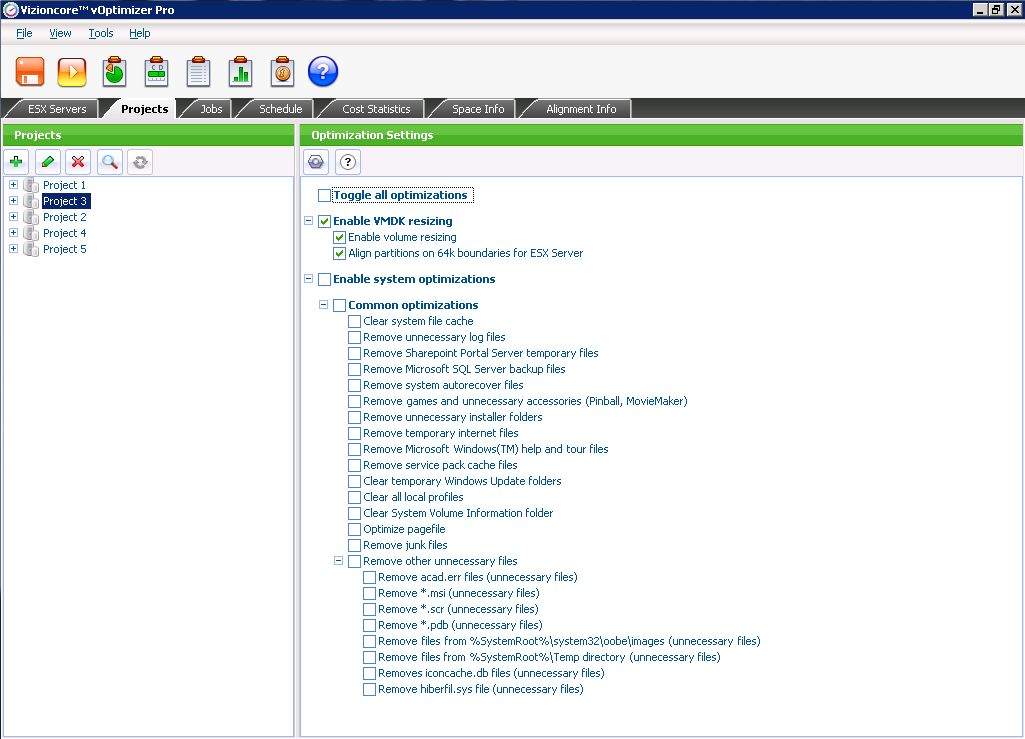Collapse Common optimizations group
This screenshot has width=1025, height=739.
pos(324,304)
